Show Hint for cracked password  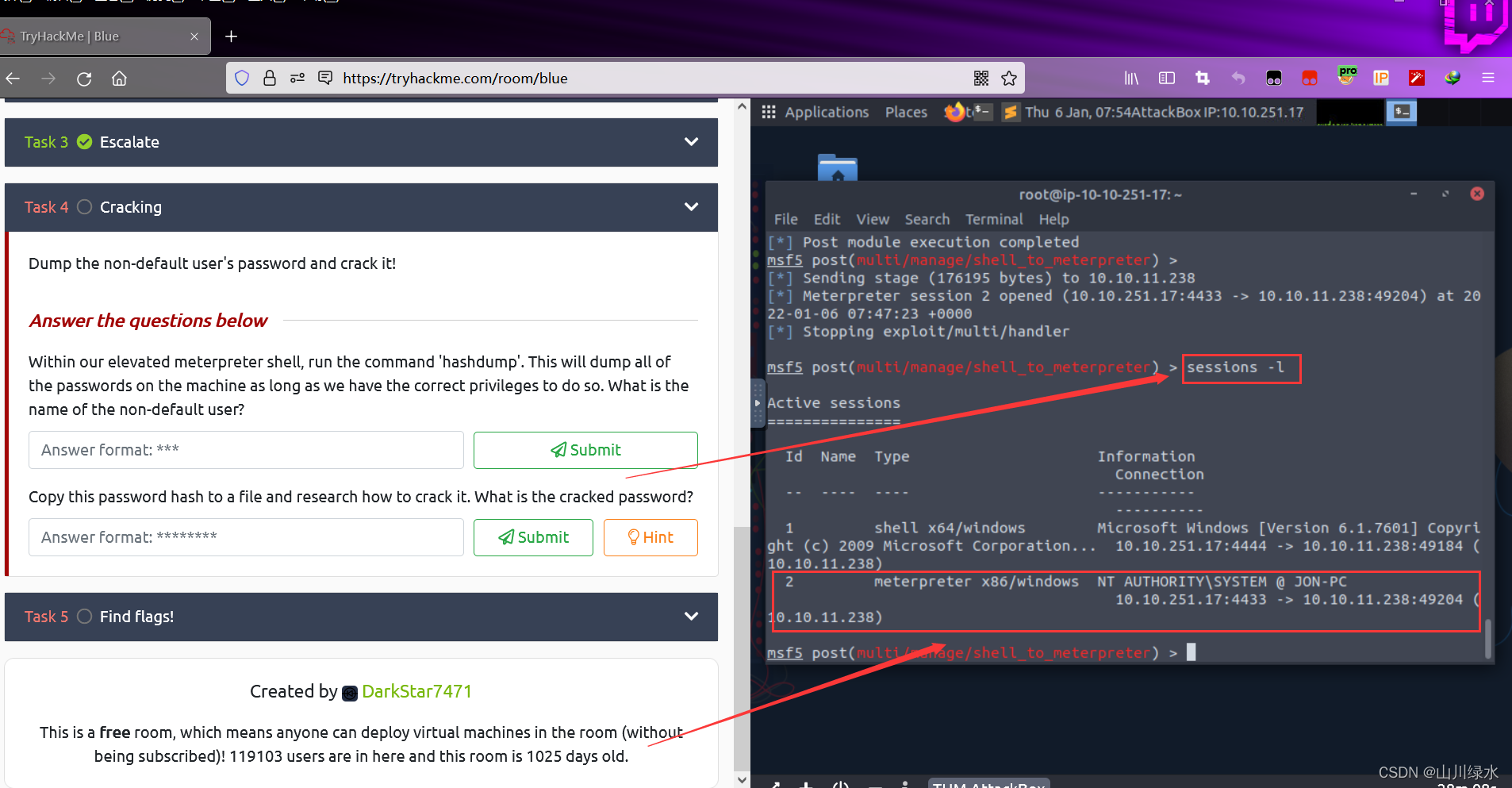click(650, 537)
